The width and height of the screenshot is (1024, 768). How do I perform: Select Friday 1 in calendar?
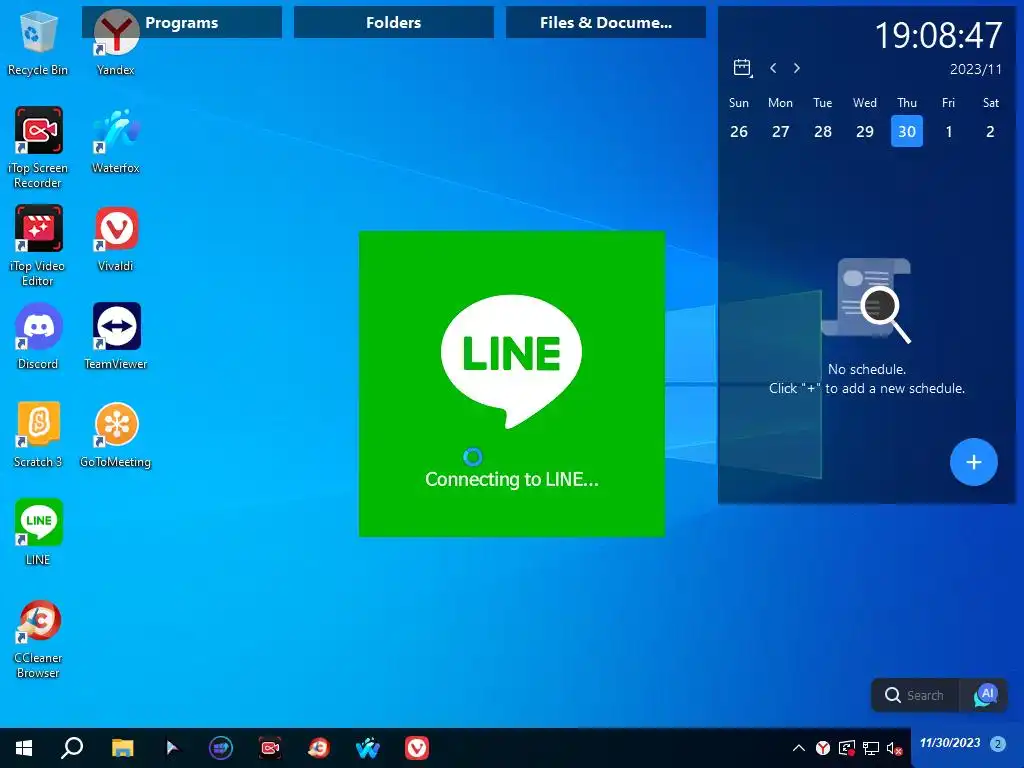[x=949, y=131]
